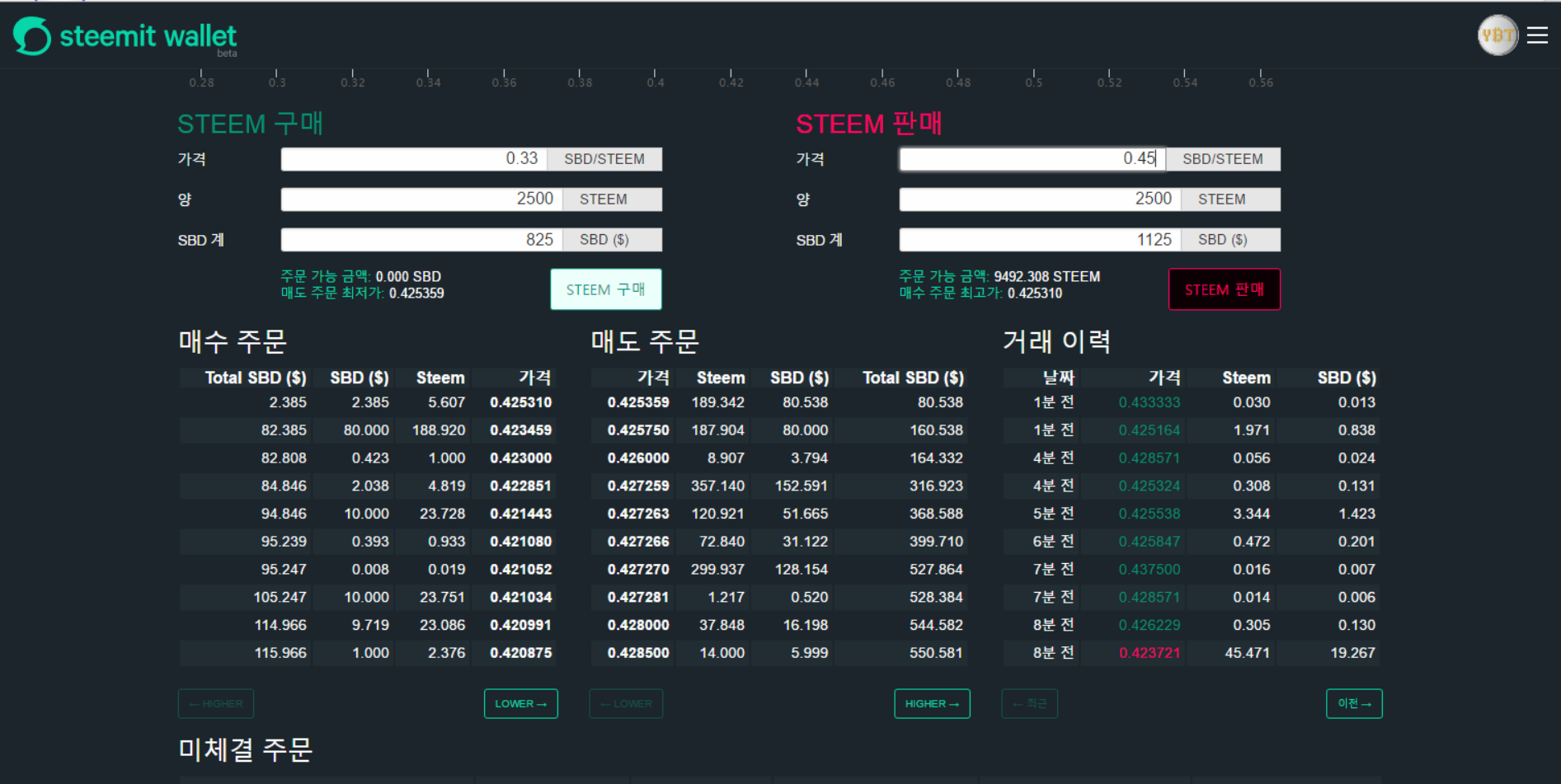Click the lowest ask price 0.425359 link
Screen dimensions: 1561x784
[x=416, y=293]
